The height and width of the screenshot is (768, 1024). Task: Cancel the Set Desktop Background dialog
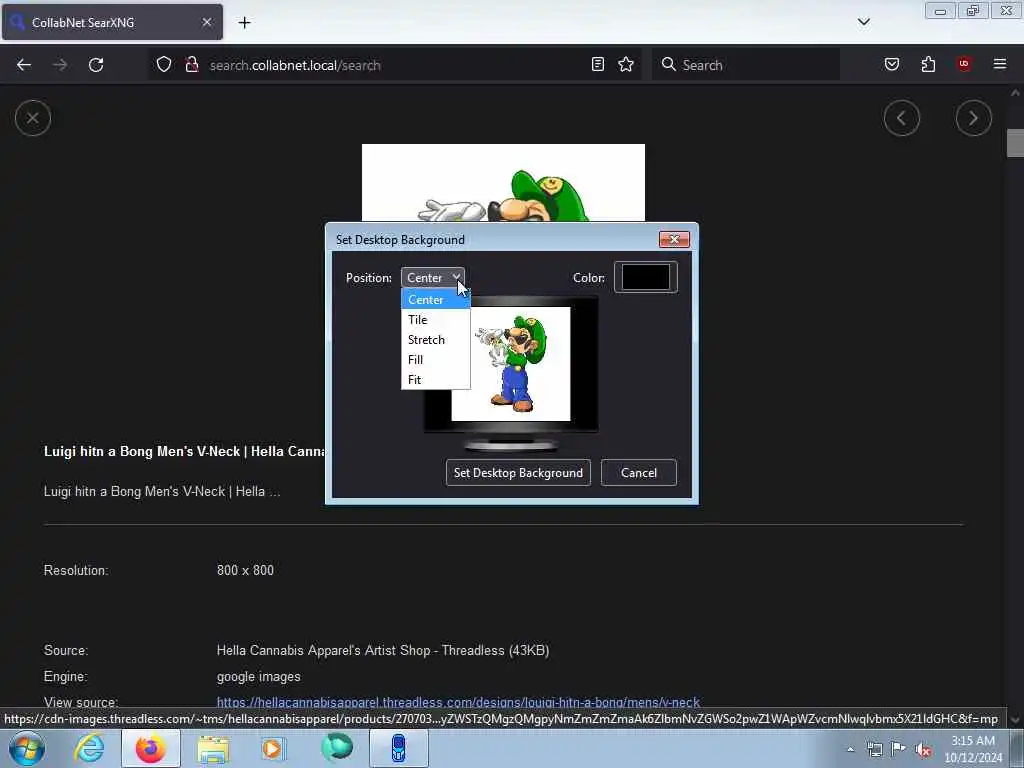click(x=639, y=473)
